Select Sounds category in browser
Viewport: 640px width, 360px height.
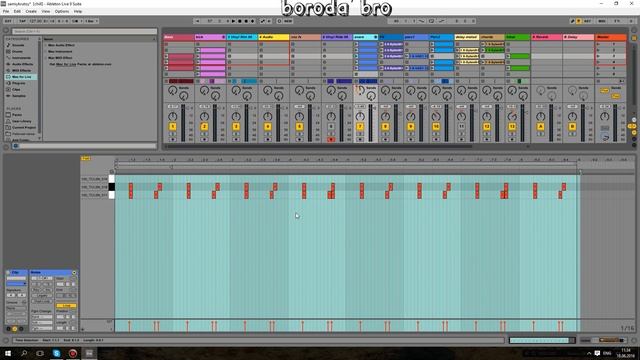[18, 45]
